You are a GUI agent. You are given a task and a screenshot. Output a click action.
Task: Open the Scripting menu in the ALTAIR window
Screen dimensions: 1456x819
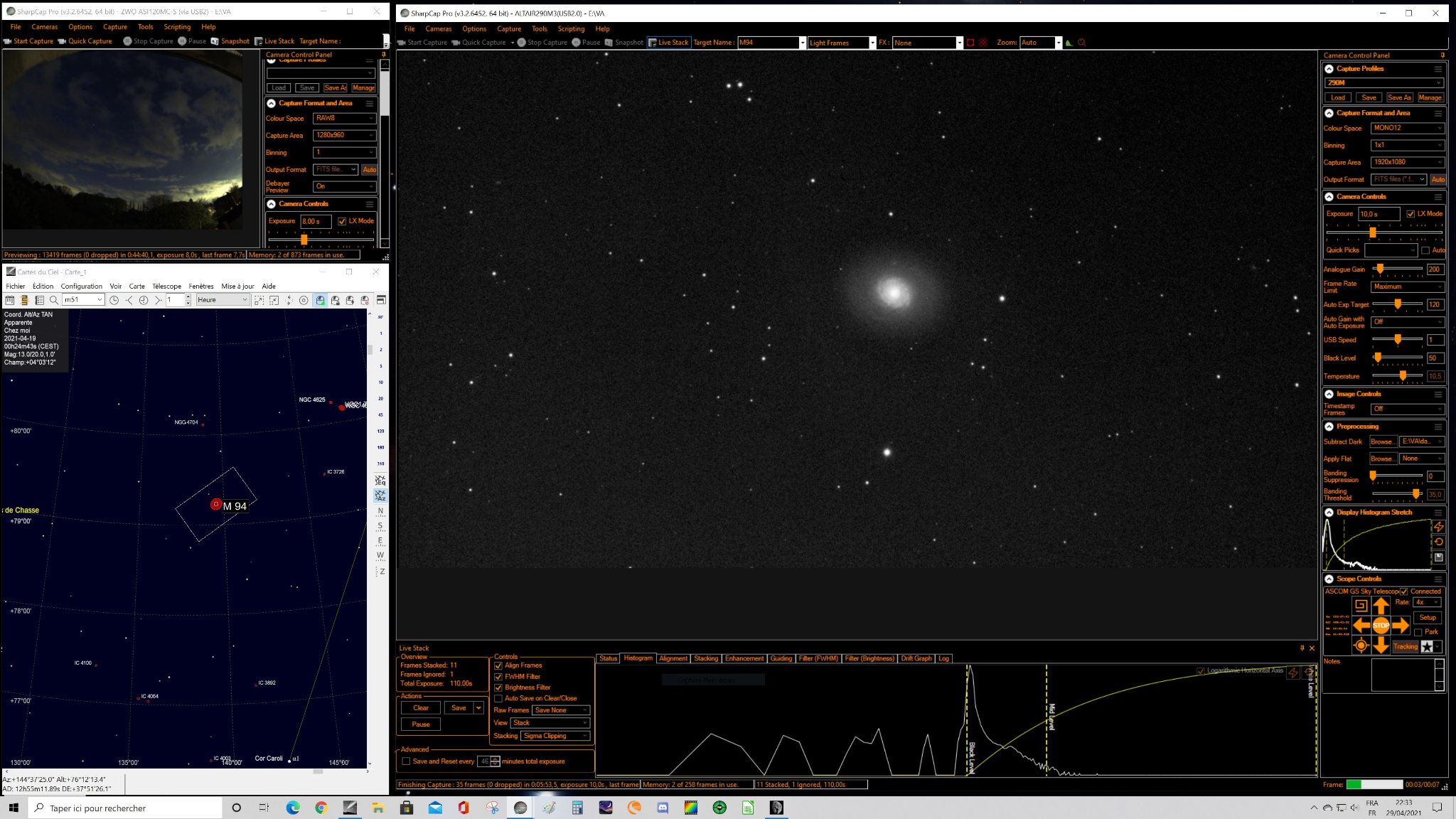[x=571, y=29]
